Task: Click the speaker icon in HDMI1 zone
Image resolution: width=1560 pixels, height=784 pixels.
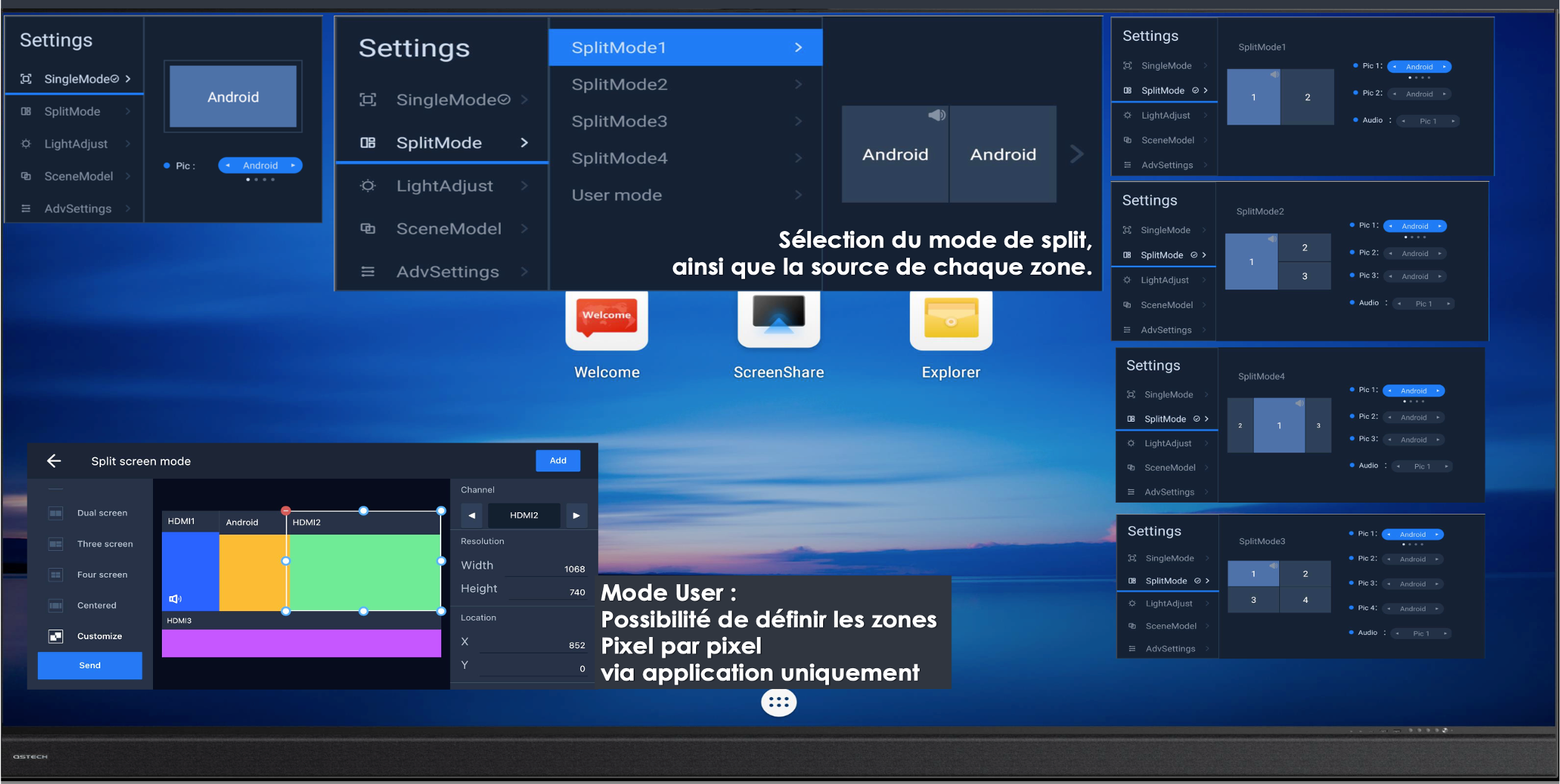Action: click(175, 598)
